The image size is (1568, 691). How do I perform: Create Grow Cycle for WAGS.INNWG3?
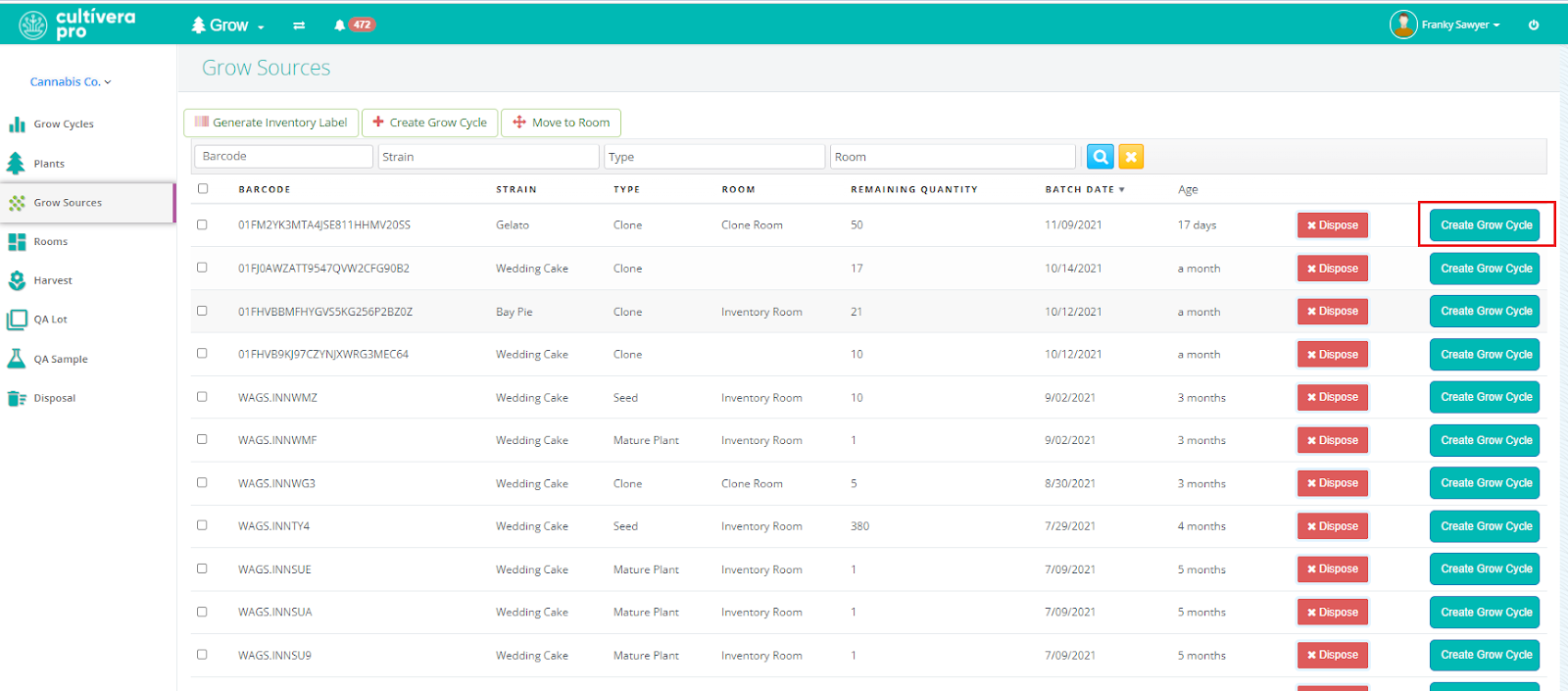tap(1485, 483)
